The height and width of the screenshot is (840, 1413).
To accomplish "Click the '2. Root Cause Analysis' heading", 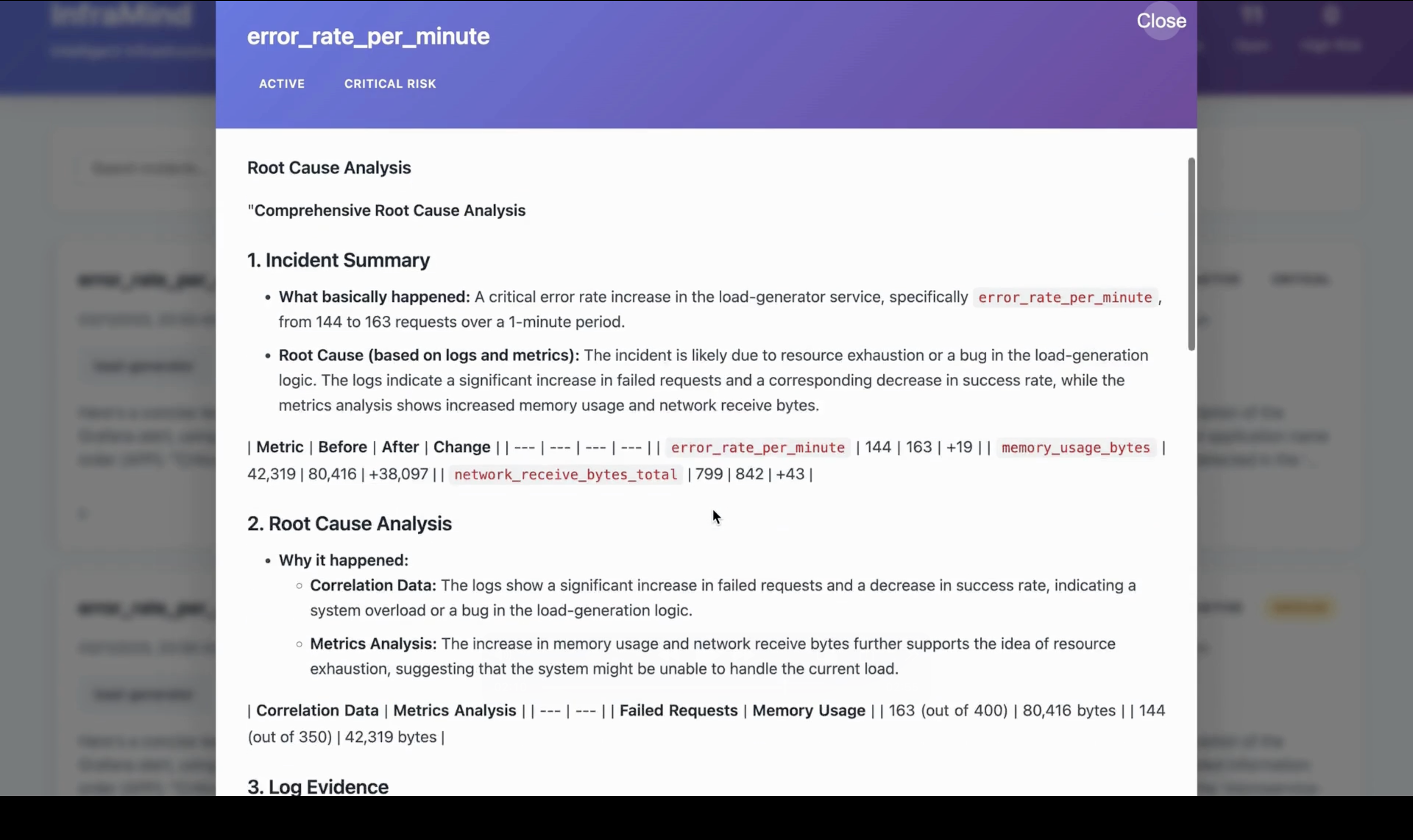I will (349, 524).
